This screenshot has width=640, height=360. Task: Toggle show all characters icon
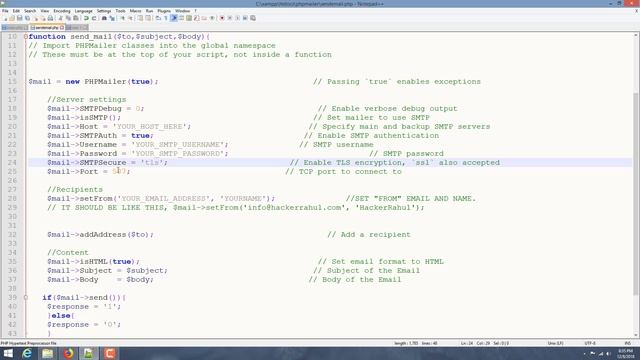click(x=166, y=18)
